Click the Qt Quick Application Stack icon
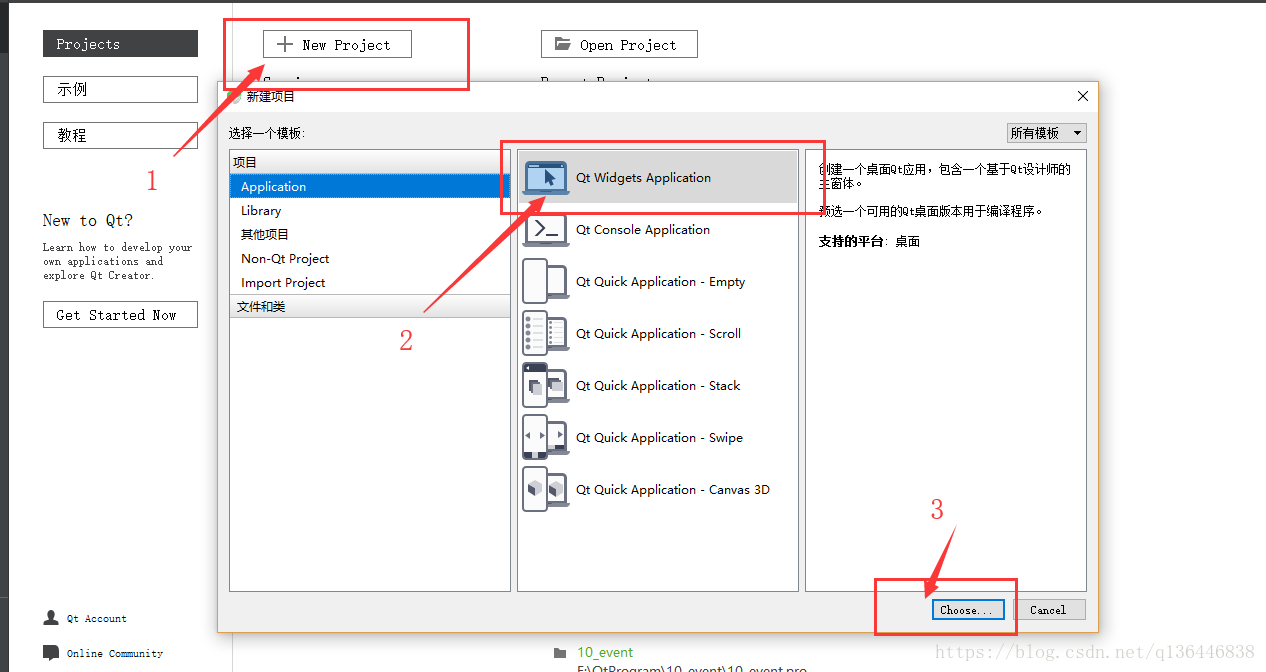 pyautogui.click(x=546, y=386)
